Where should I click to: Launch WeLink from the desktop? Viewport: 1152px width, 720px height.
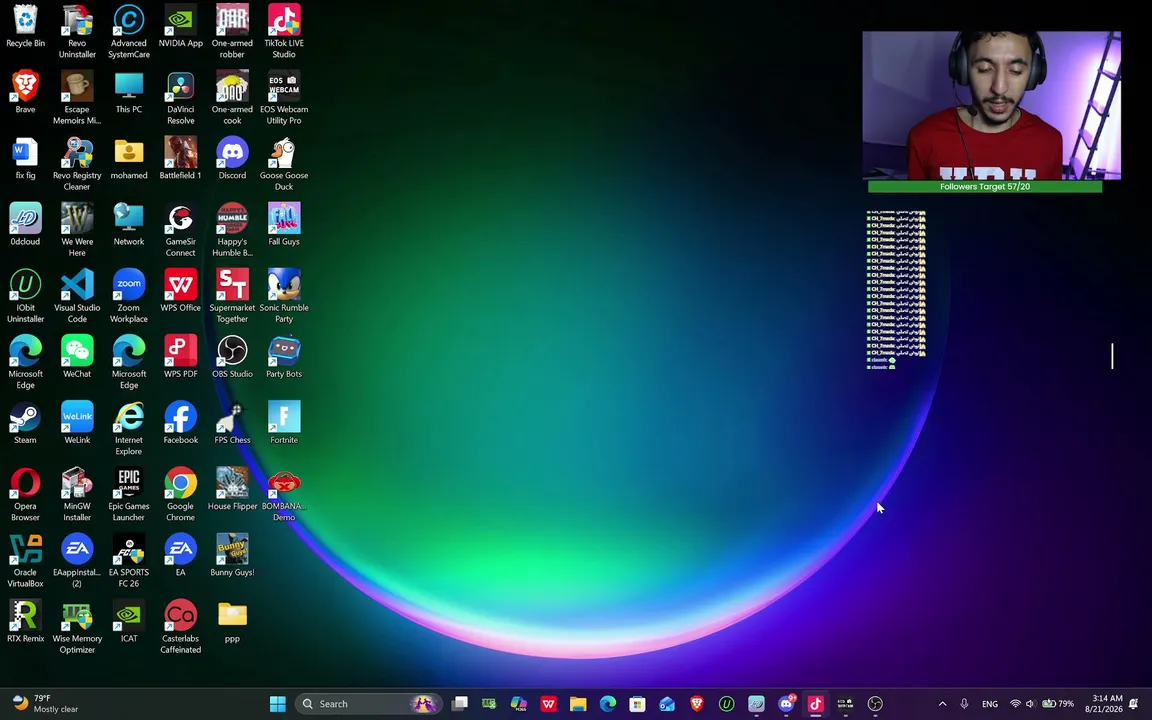[x=77, y=424]
